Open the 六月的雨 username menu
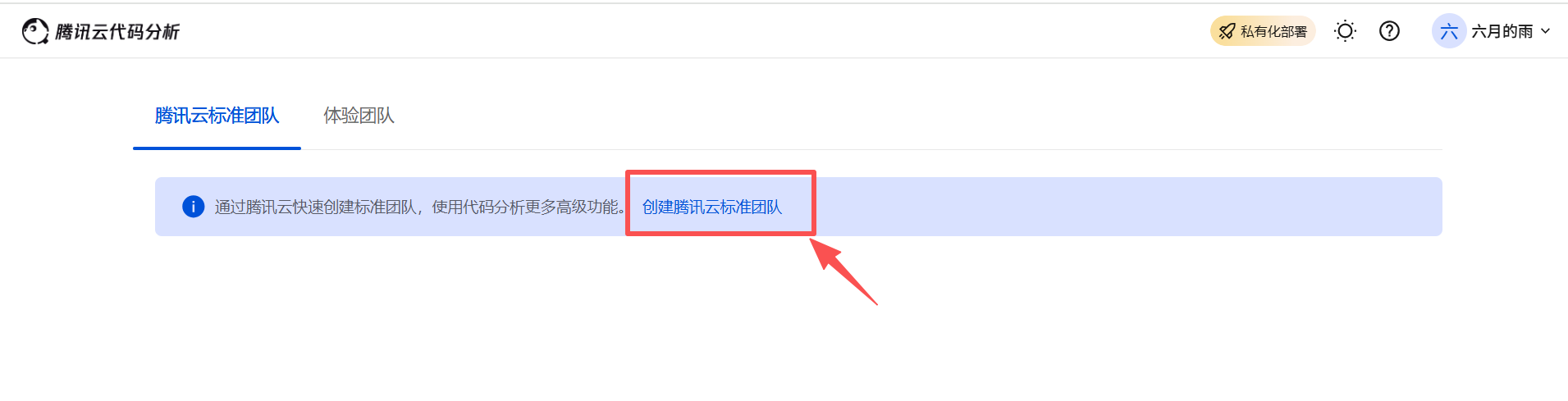The image size is (1568, 401). point(1502,31)
